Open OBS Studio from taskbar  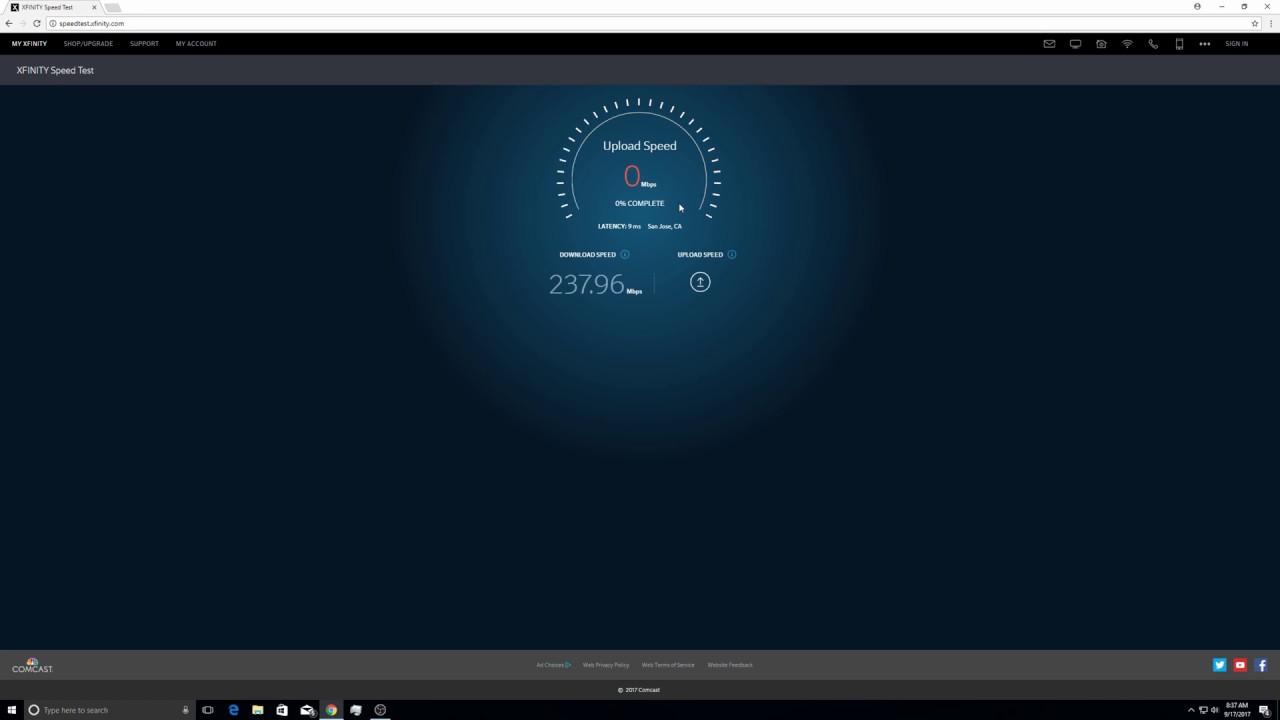[x=380, y=710]
